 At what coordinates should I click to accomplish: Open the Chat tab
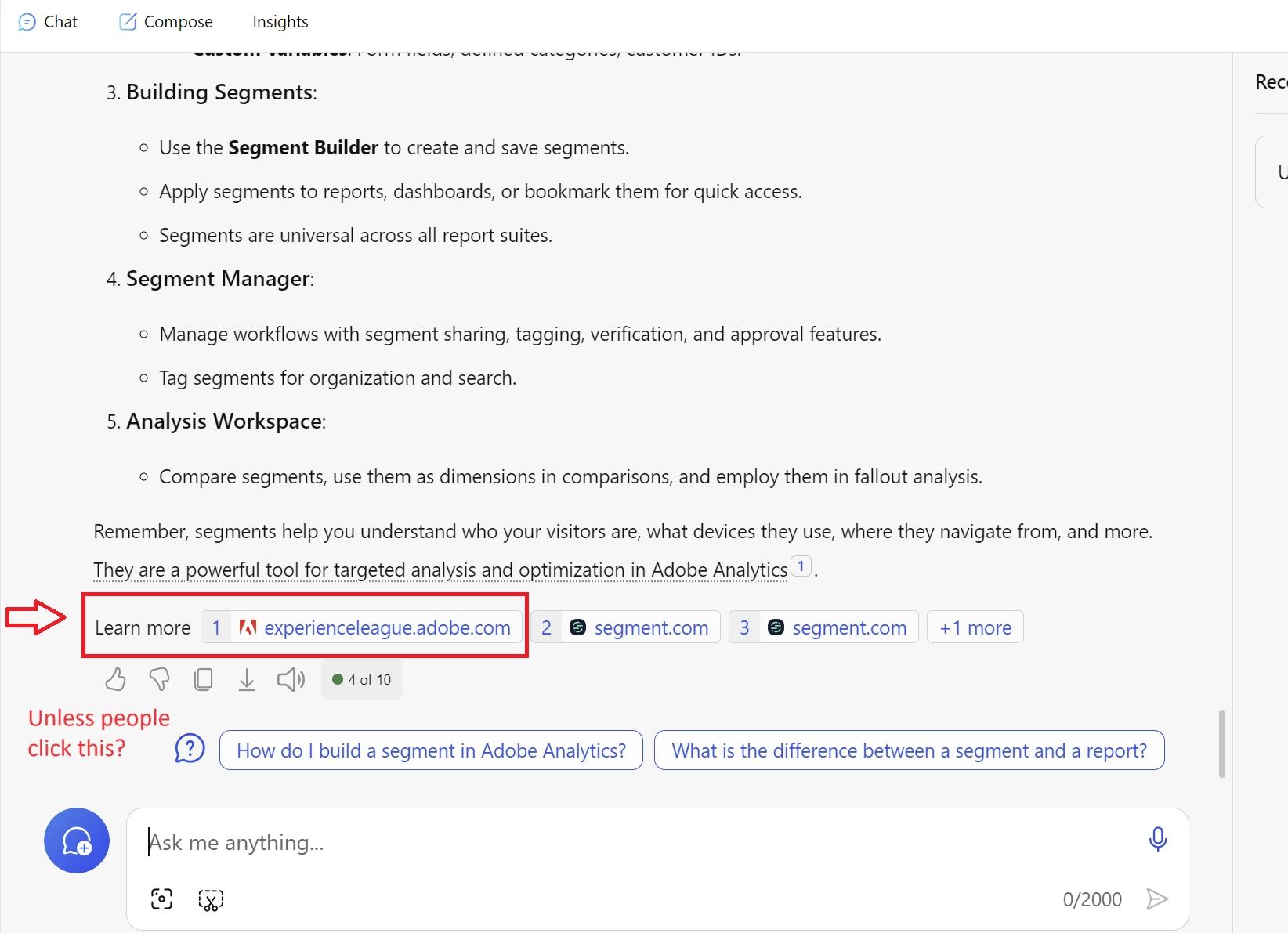click(x=48, y=22)
